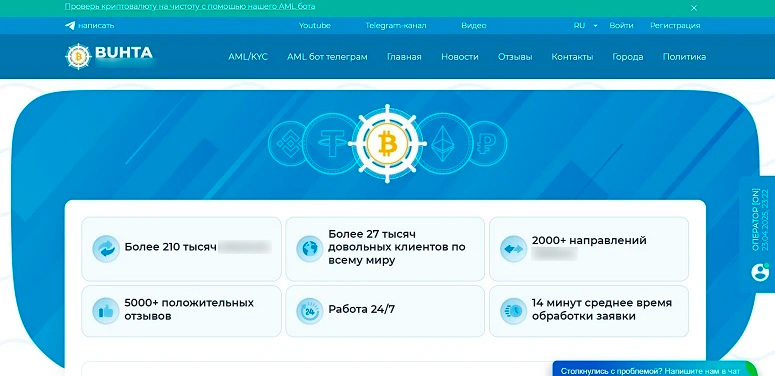Open AML бот телеграм menu item
This screenshot has width=775, height=376.
pyautogui.click(x=327, y=57)
